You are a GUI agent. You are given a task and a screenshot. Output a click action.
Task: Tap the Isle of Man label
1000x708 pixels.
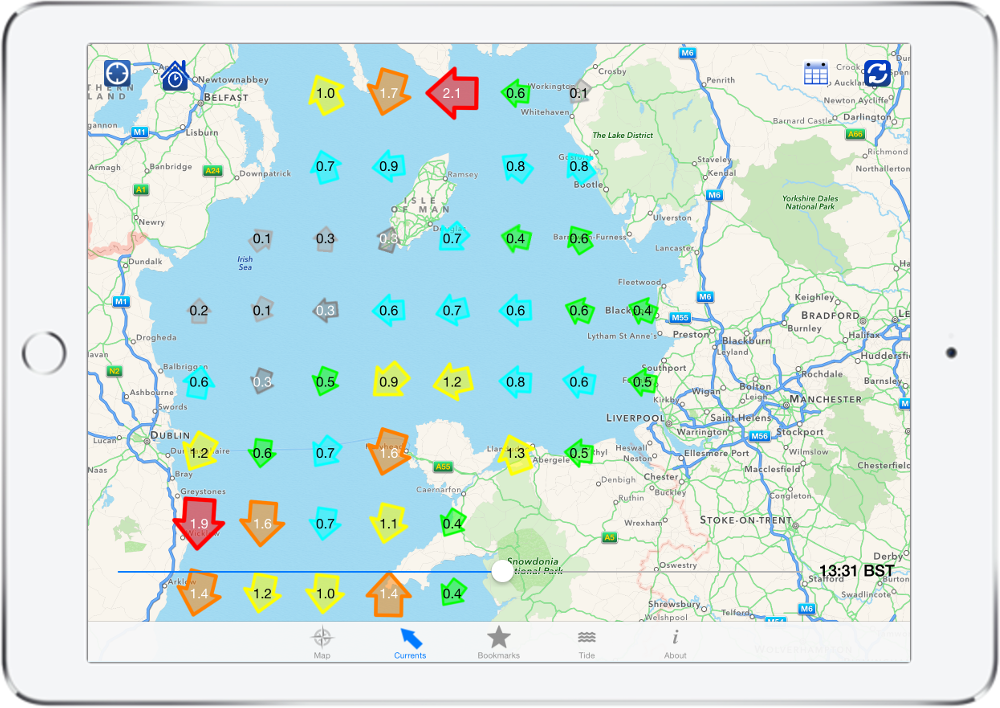420,205
